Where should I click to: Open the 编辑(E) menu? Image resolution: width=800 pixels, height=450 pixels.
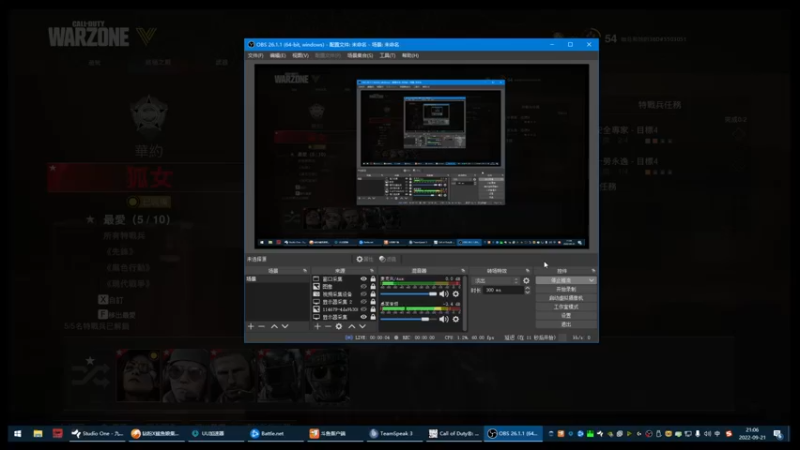[x=278, y=55]
